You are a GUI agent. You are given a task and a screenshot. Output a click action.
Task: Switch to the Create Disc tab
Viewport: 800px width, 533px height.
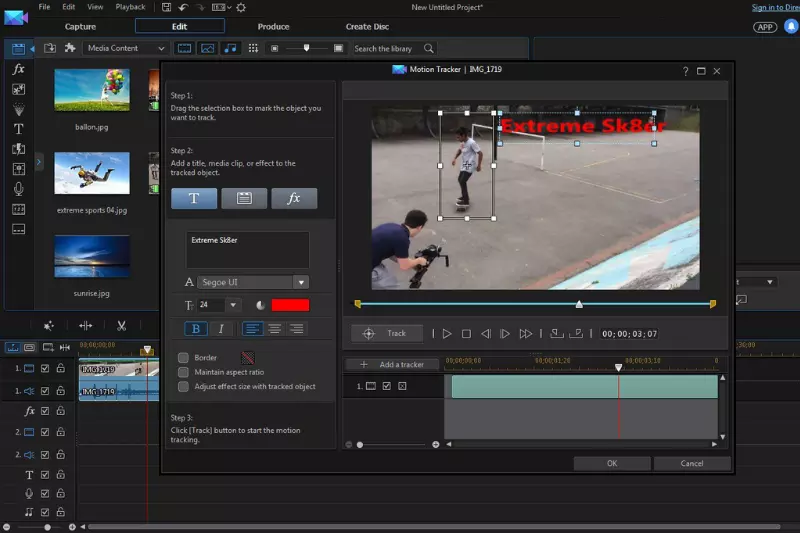tap(367, 27)
